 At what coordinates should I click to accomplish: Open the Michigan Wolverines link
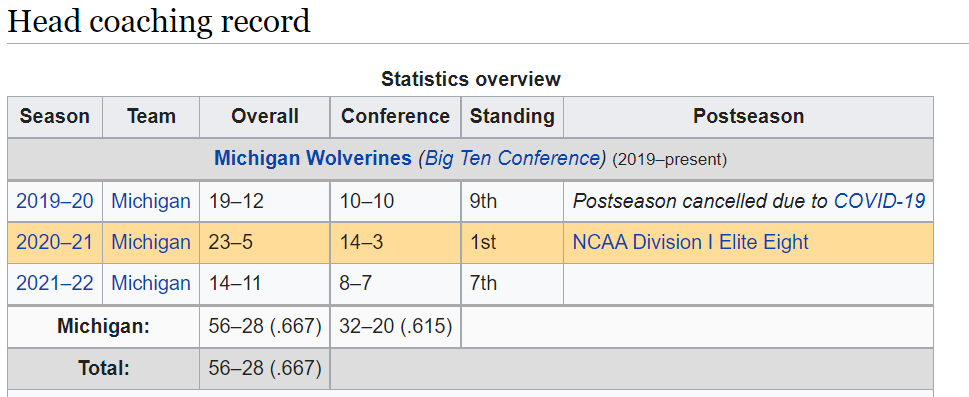[312, 159]
